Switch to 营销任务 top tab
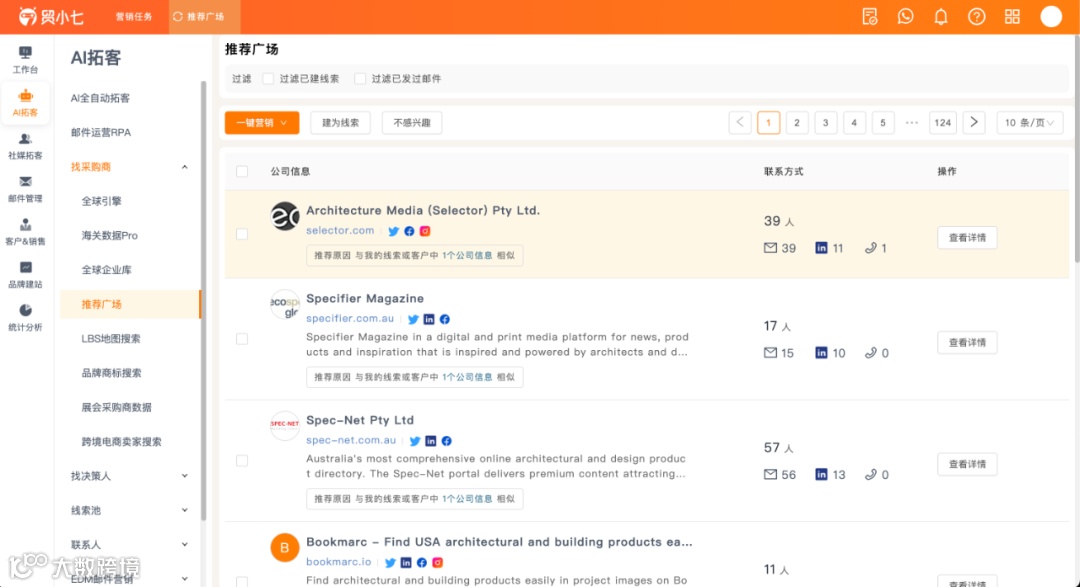This screenshot has height=587, width=1080. pos(134,17)
